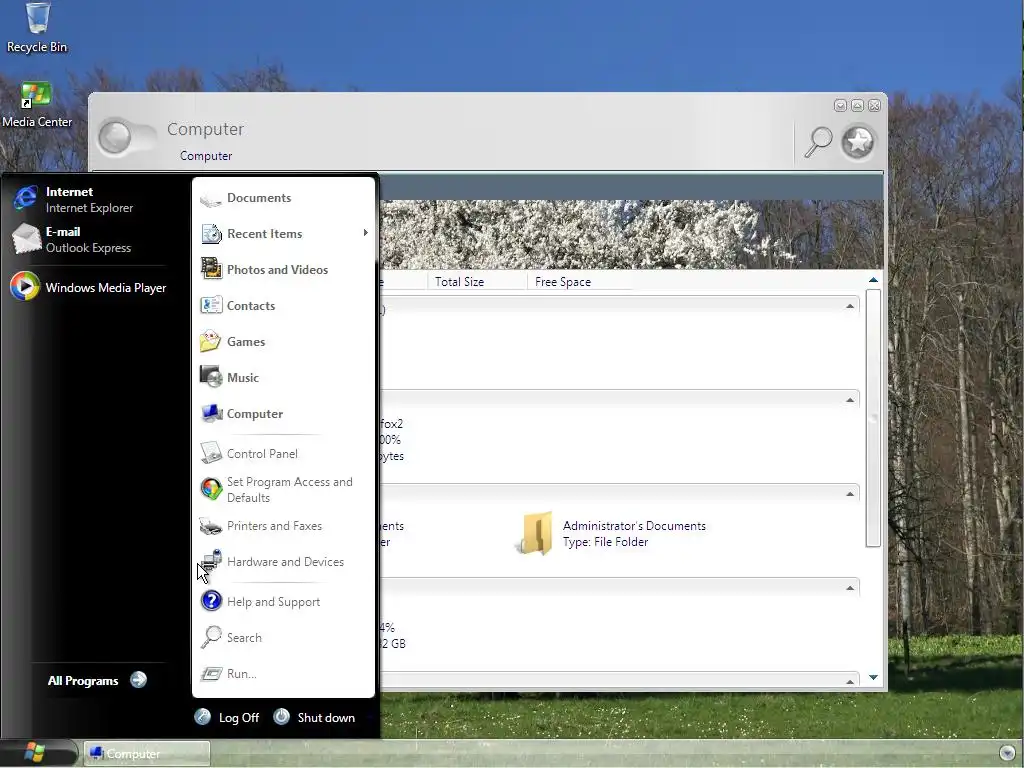Image resolution: width=1024 pixels, height=768 pixels.
Task: Click the All Programs arrow button
Action: pyautogui.click(x=138, y=680)
